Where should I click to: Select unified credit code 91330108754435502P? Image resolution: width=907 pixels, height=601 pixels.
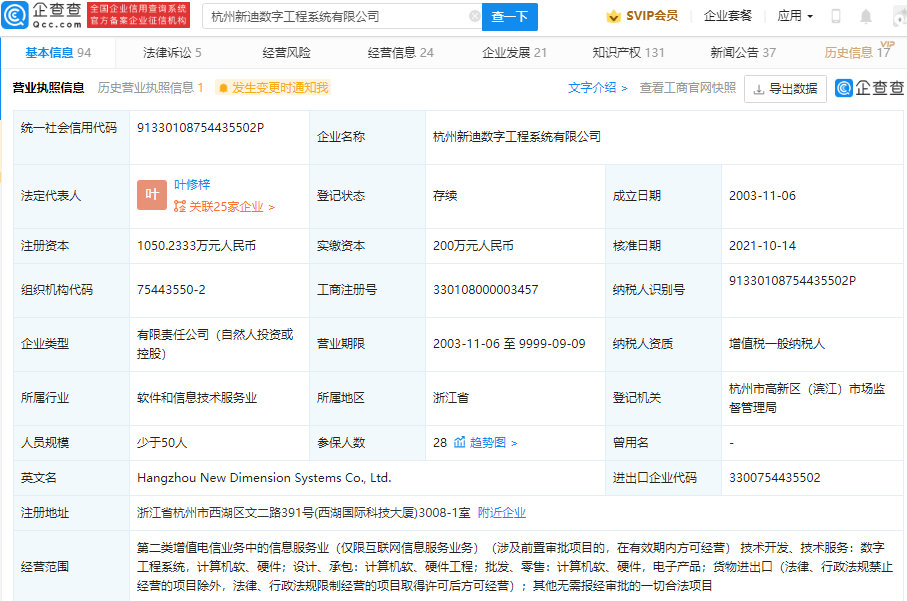click(x=200, y=128)
